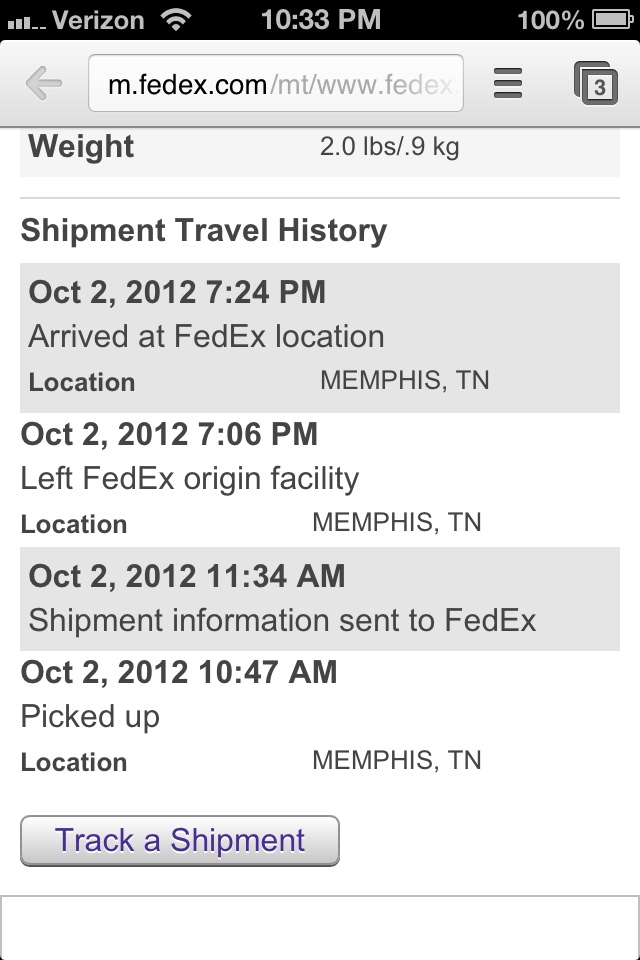The image size is (640, 960).
Task: Tap MEMPHIS, TN under Picked up
Action: pos(397,760)
